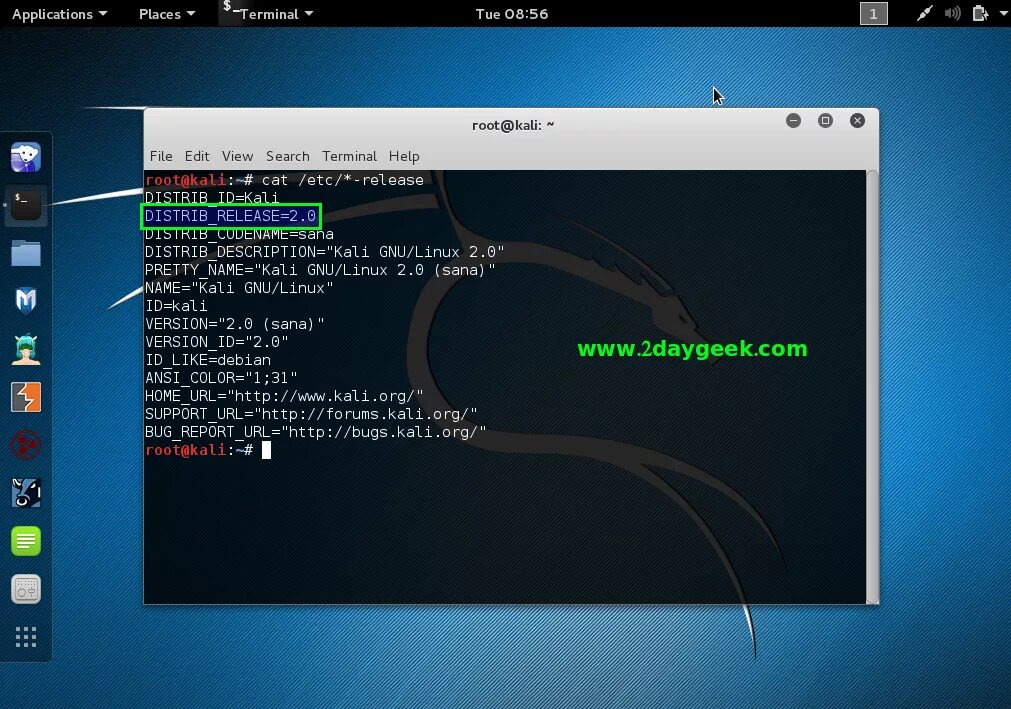
Task: Open the Tweak Tool dock icon
Action: coord(26,588)
